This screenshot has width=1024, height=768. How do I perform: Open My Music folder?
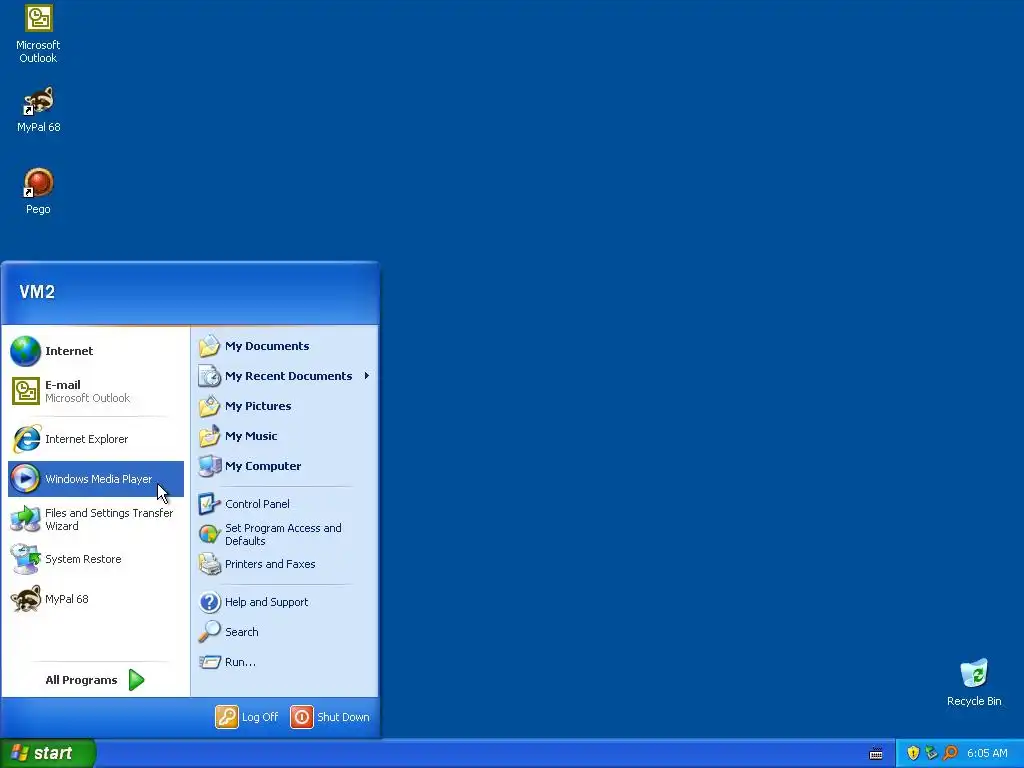pos(285,436)
